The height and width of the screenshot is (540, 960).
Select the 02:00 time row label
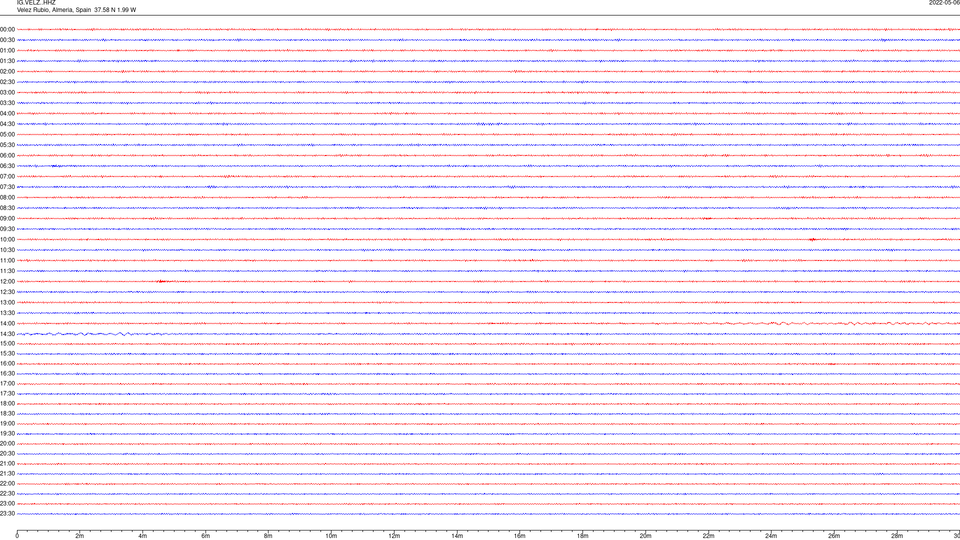click(7, 71)
